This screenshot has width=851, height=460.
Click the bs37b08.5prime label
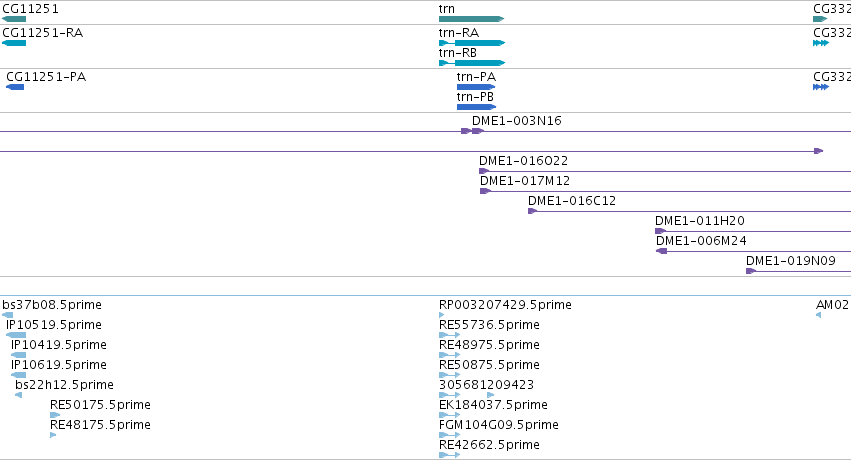pyautogui.click(x=52, y=305)
